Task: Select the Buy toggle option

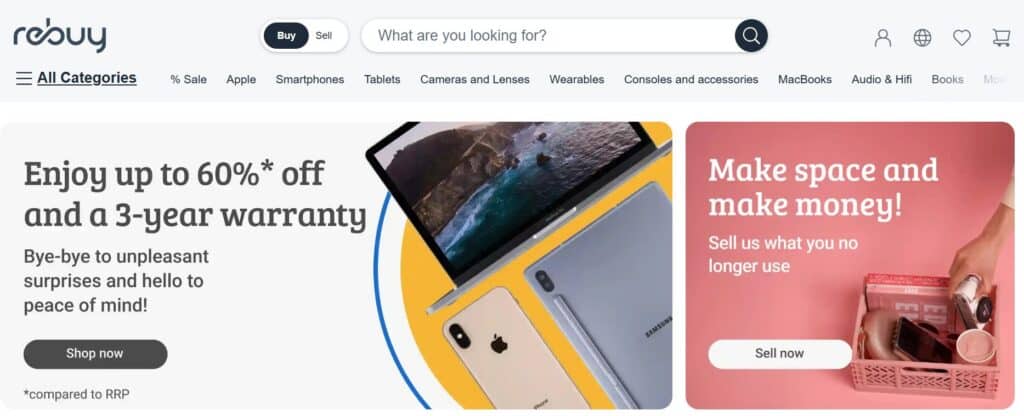Action: tap(286, 36)
